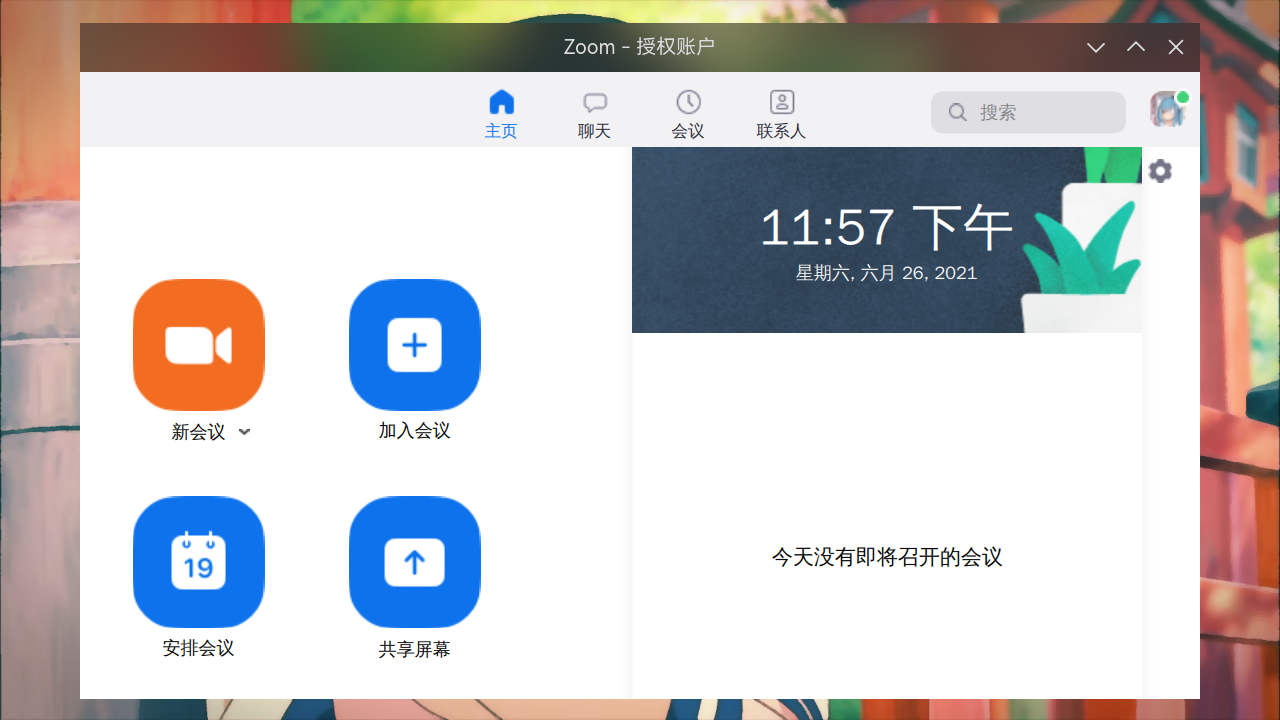Expand the 新会议 dropdown arrow
1280x720 pixels.
pyautogui.click(x=245, y=432)
